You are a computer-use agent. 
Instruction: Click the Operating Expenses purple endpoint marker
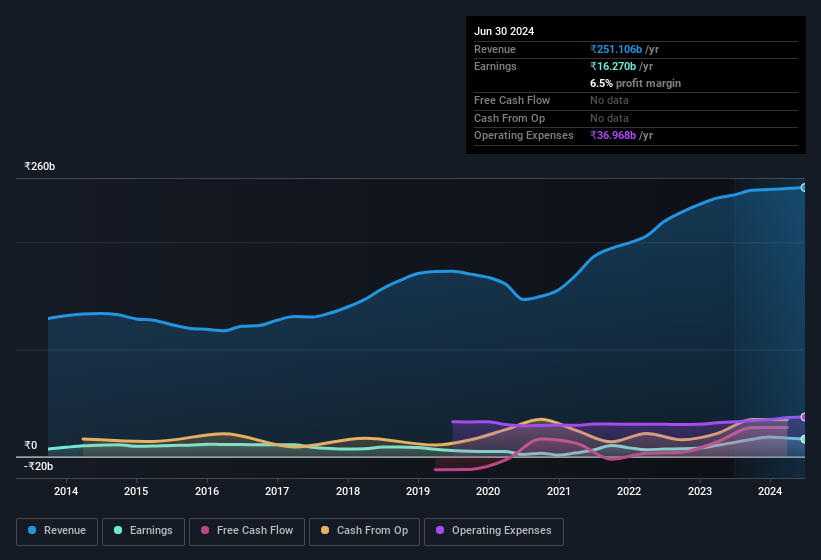pos(804,417)
